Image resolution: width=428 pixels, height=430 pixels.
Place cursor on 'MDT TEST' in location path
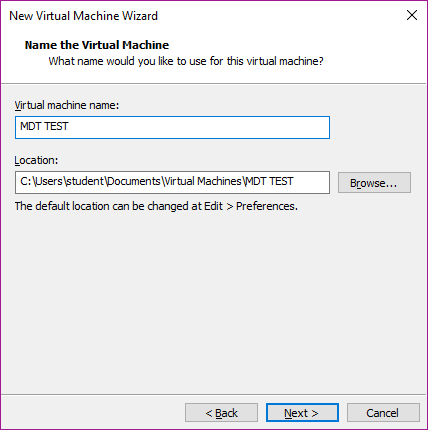click(269, 181)
